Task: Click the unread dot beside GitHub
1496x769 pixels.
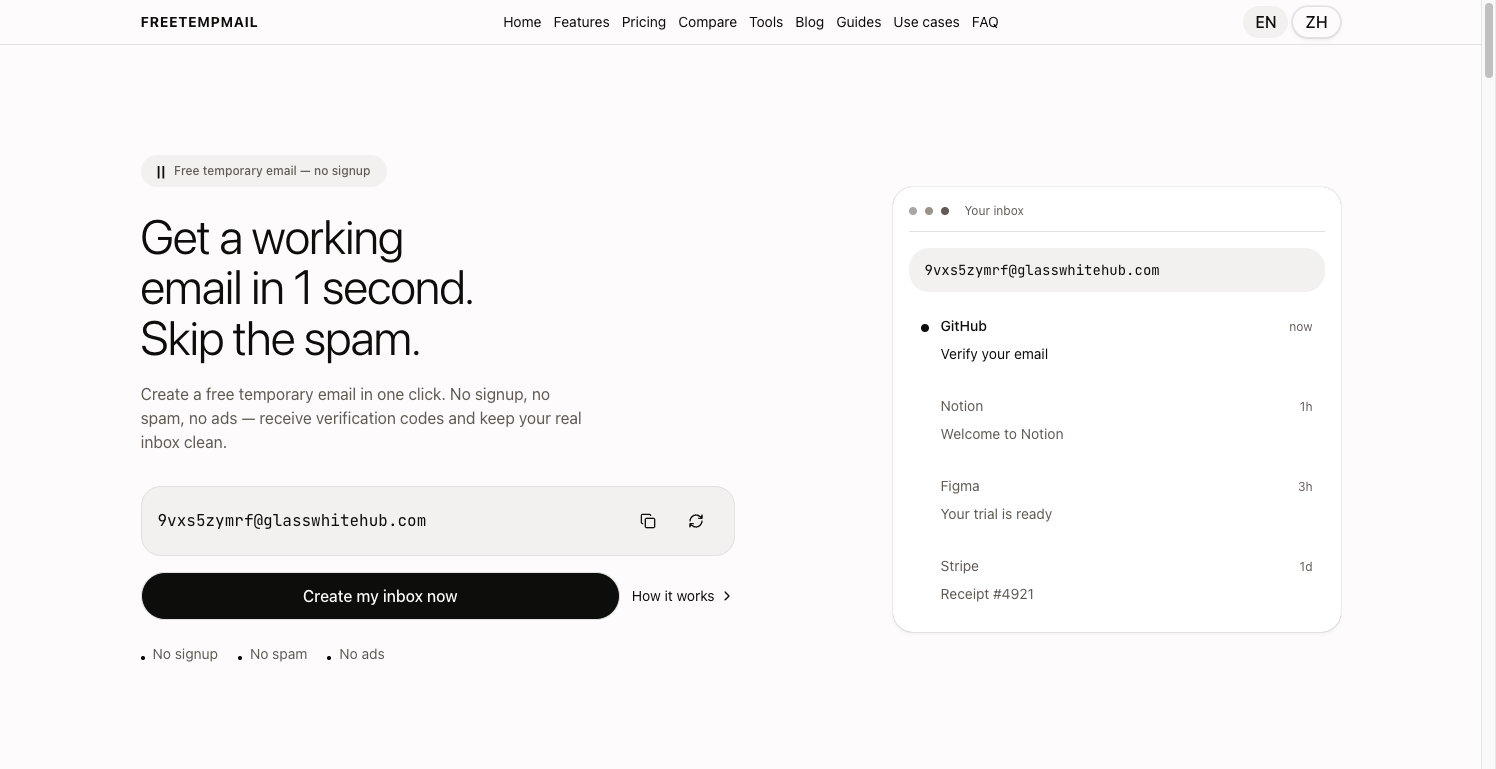Action: tap(925, 328)
